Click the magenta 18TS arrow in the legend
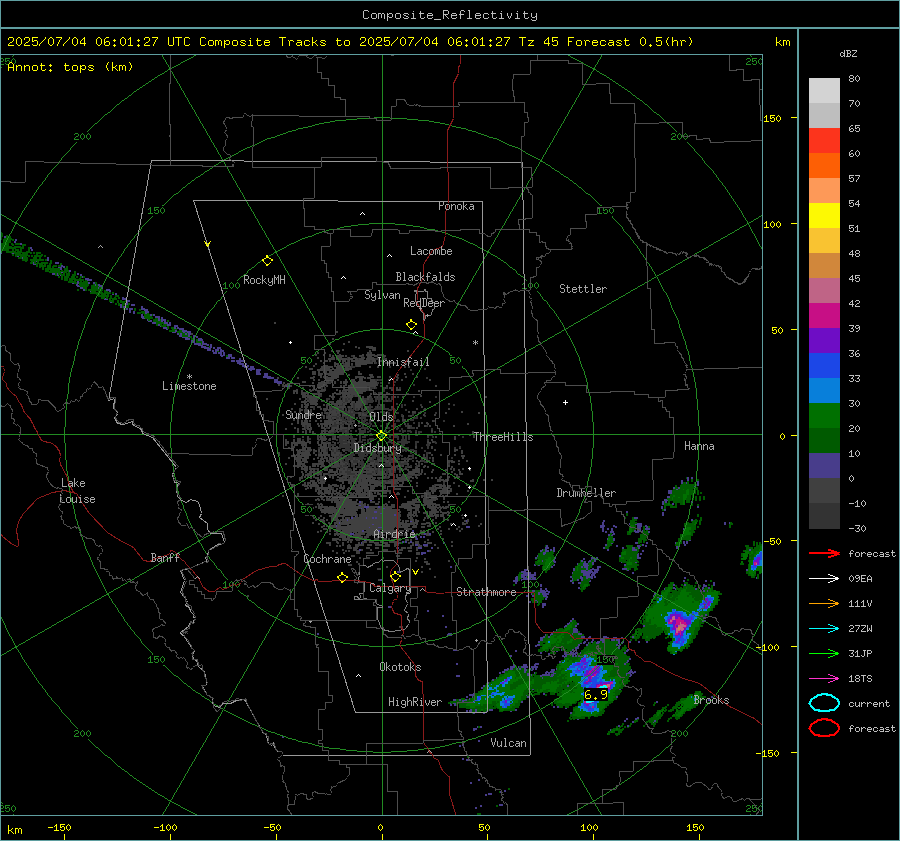This screenshot has width=900, height=841. (824, 679)
